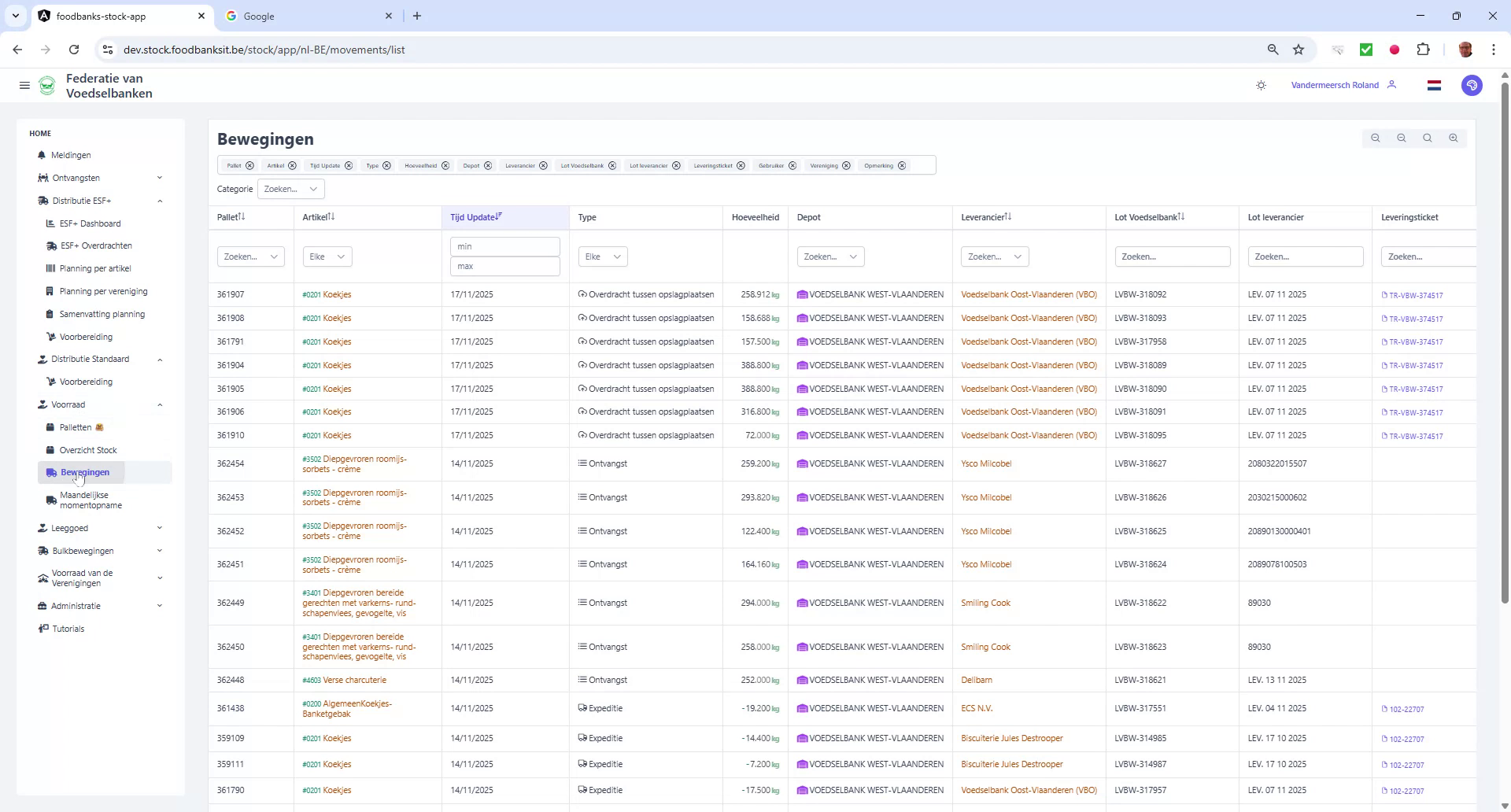Remove the Leverancier filter

[x=543, y=165]
